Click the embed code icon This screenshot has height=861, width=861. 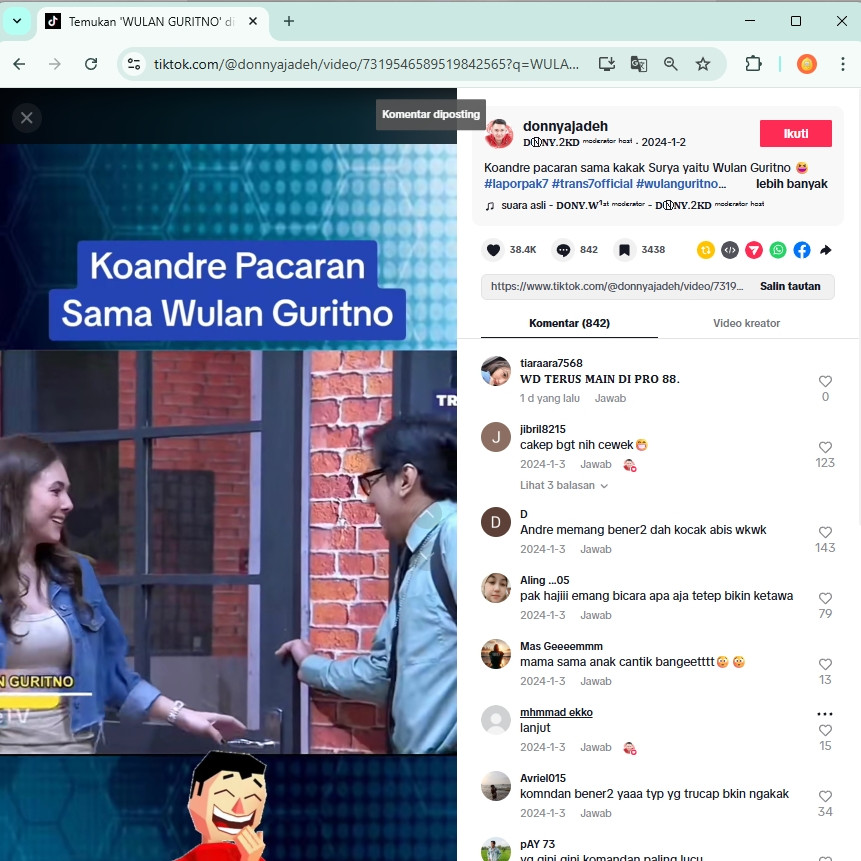tap(730, 250)
